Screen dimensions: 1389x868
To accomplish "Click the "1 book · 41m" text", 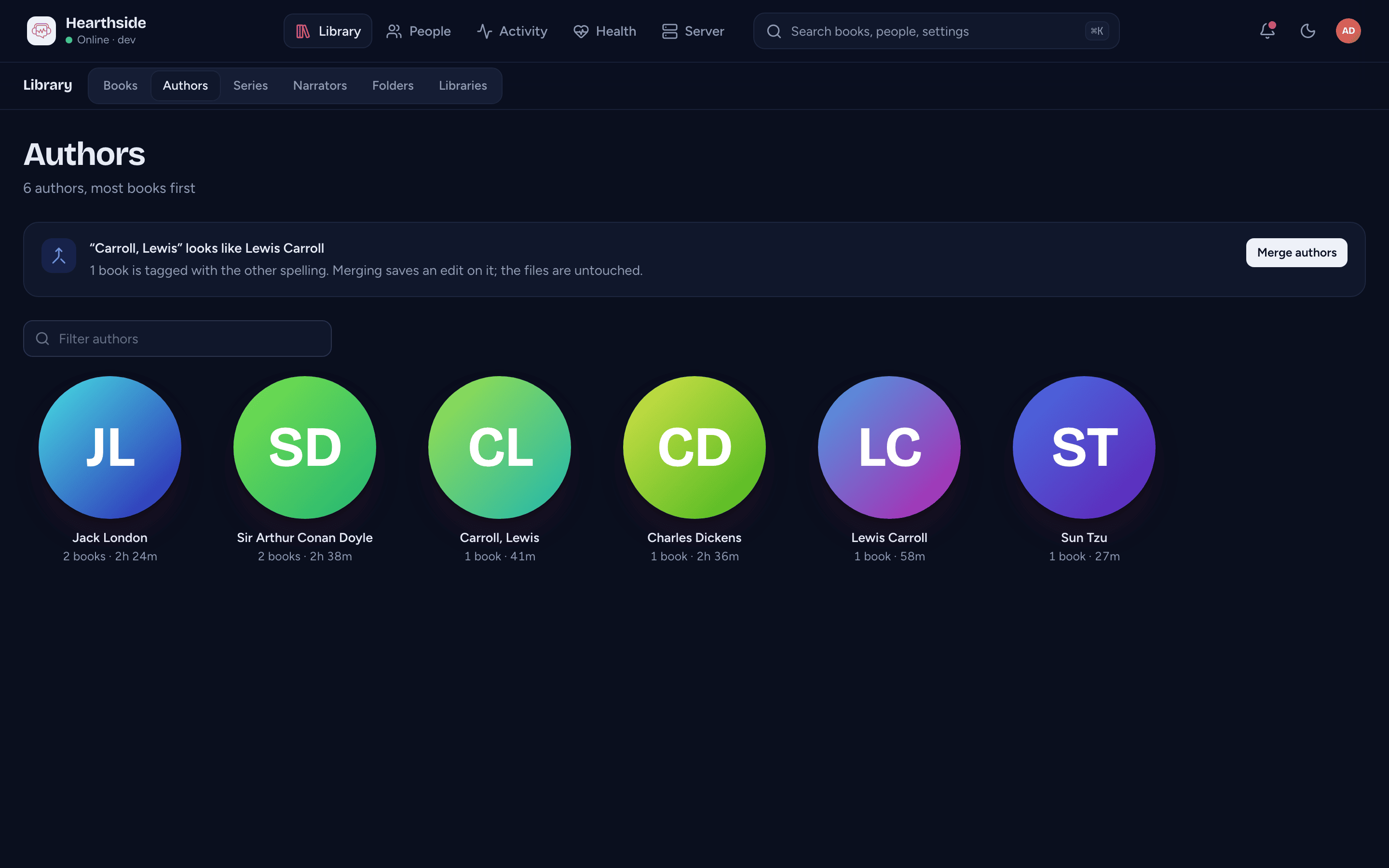I will [499, 556].
